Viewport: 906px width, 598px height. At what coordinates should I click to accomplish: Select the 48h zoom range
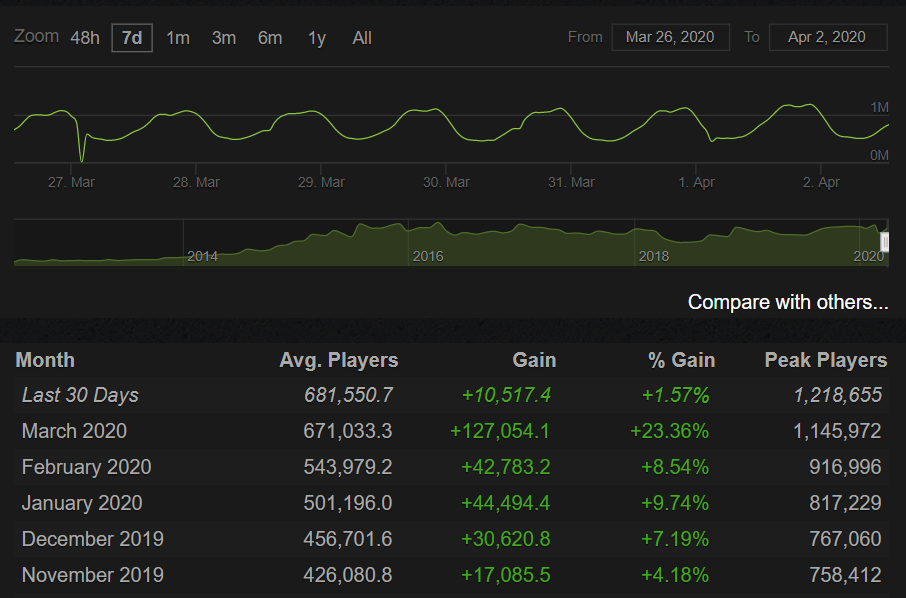tap(85, 37)
